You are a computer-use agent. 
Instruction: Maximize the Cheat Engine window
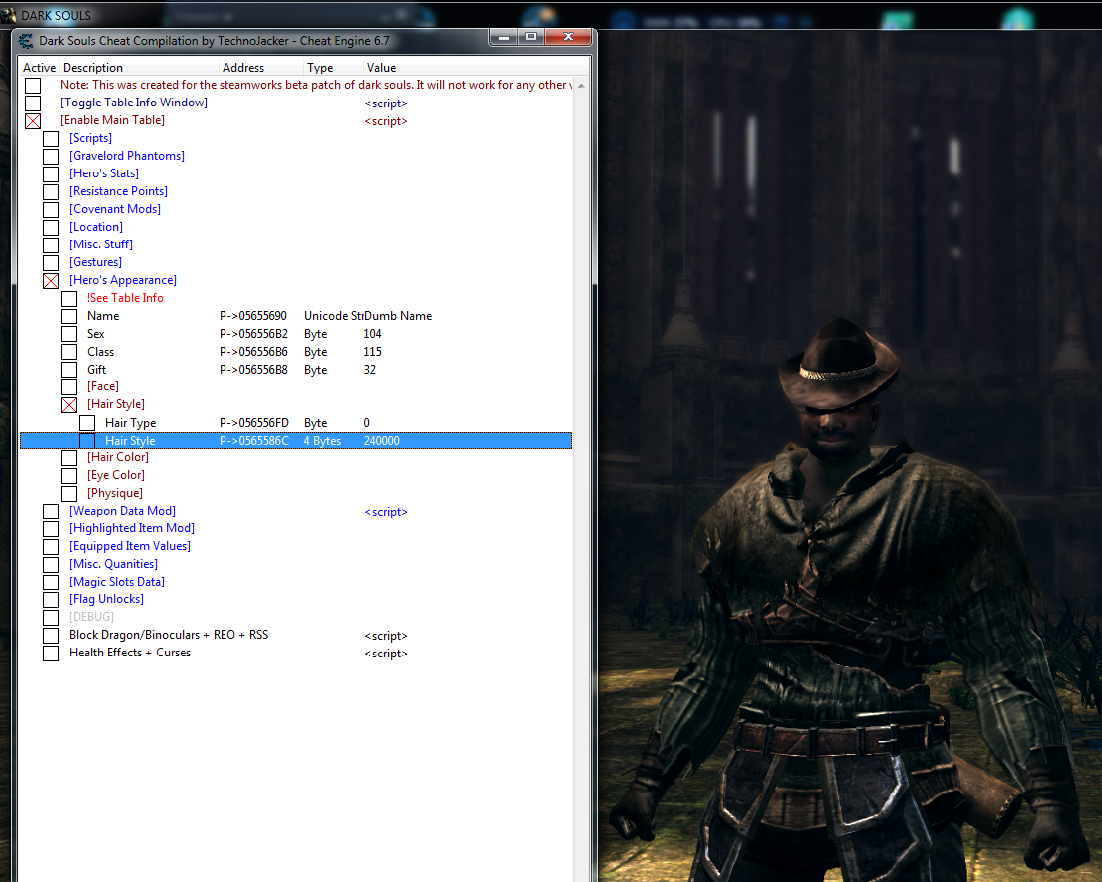click(531, 37)
